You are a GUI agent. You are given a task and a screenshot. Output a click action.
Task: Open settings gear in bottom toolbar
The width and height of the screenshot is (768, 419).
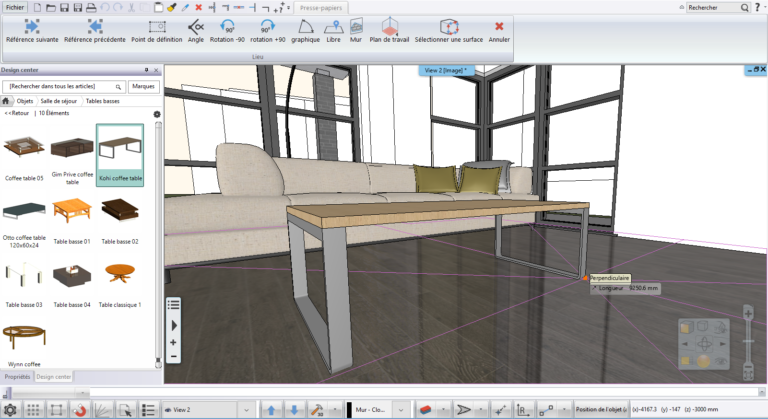click(10, 410)
